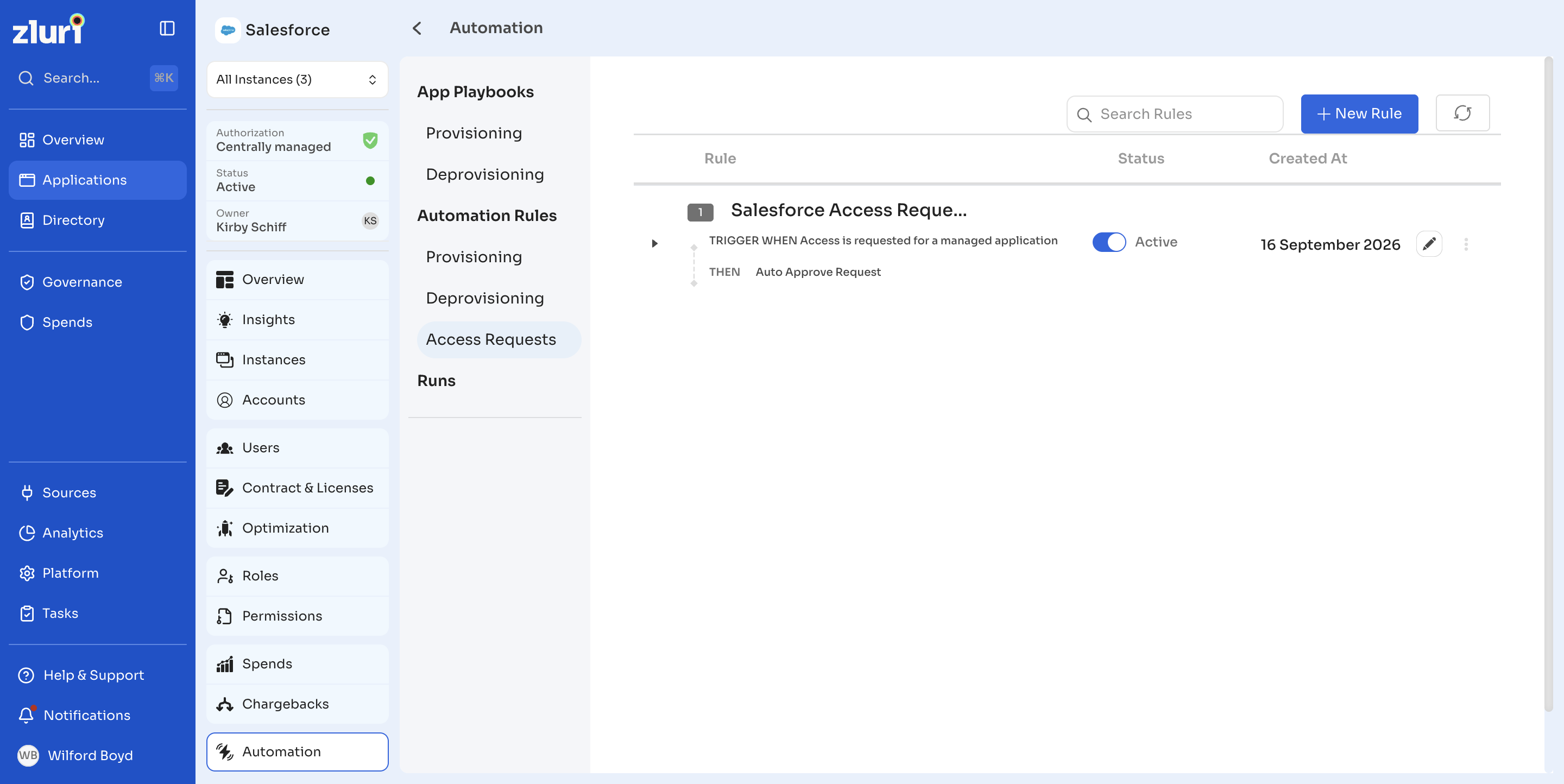The image size is (1564, 784).
Task: Click the Notifications bell icon
Action: [x=26, y=715]
